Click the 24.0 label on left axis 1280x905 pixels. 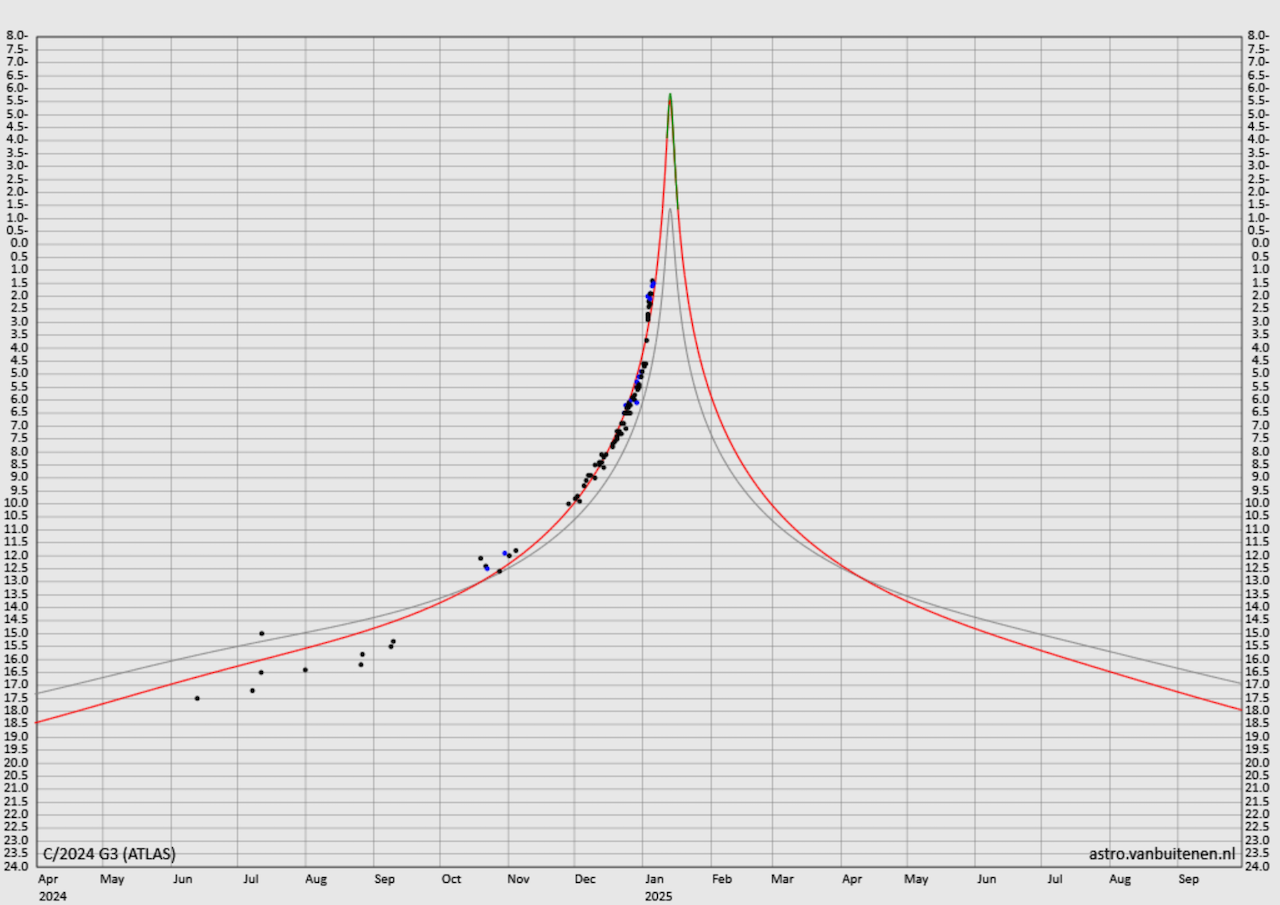click(16, 866)
